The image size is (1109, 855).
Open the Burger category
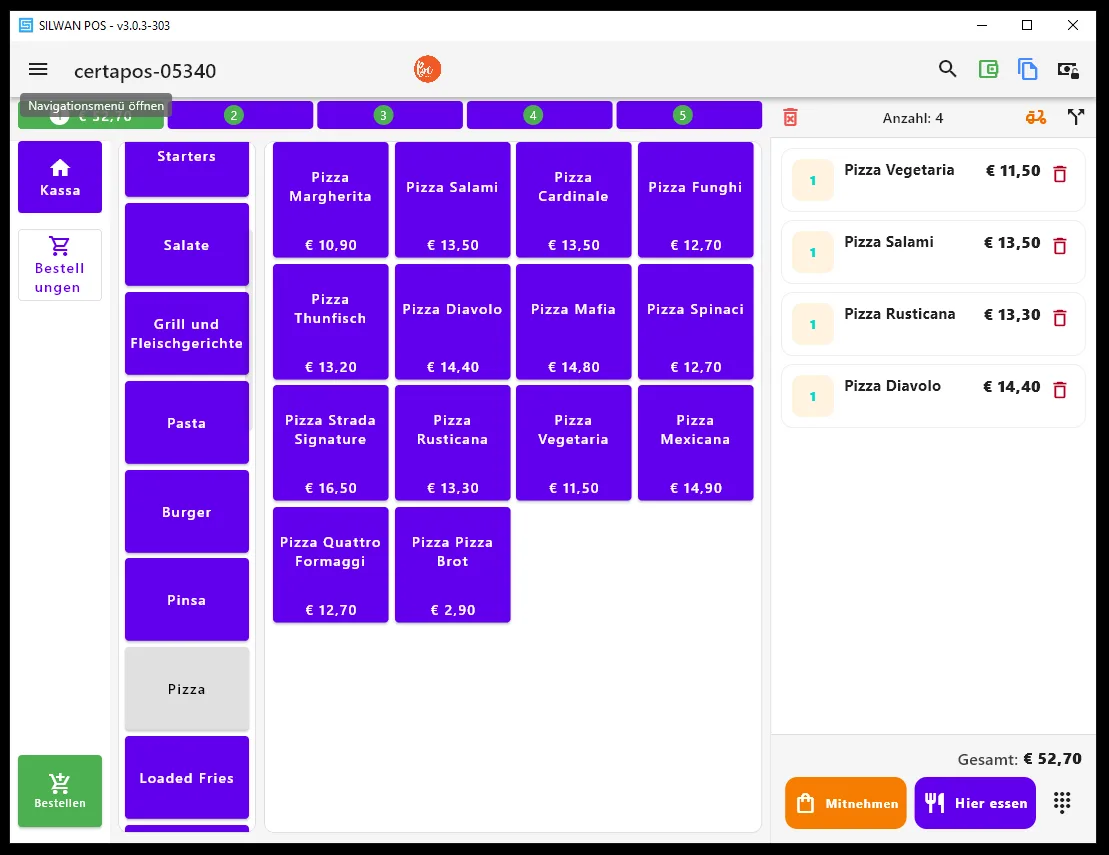pos(187,512)
